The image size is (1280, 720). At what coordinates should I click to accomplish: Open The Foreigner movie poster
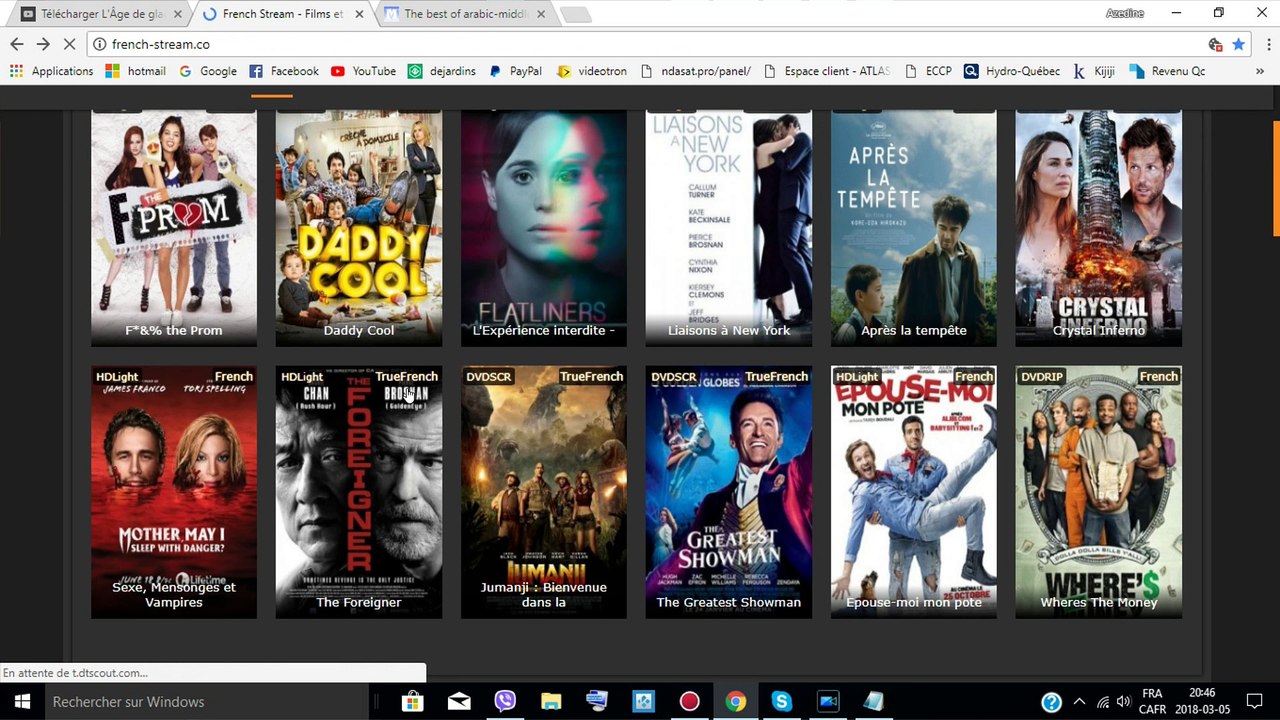click(359, 492)
